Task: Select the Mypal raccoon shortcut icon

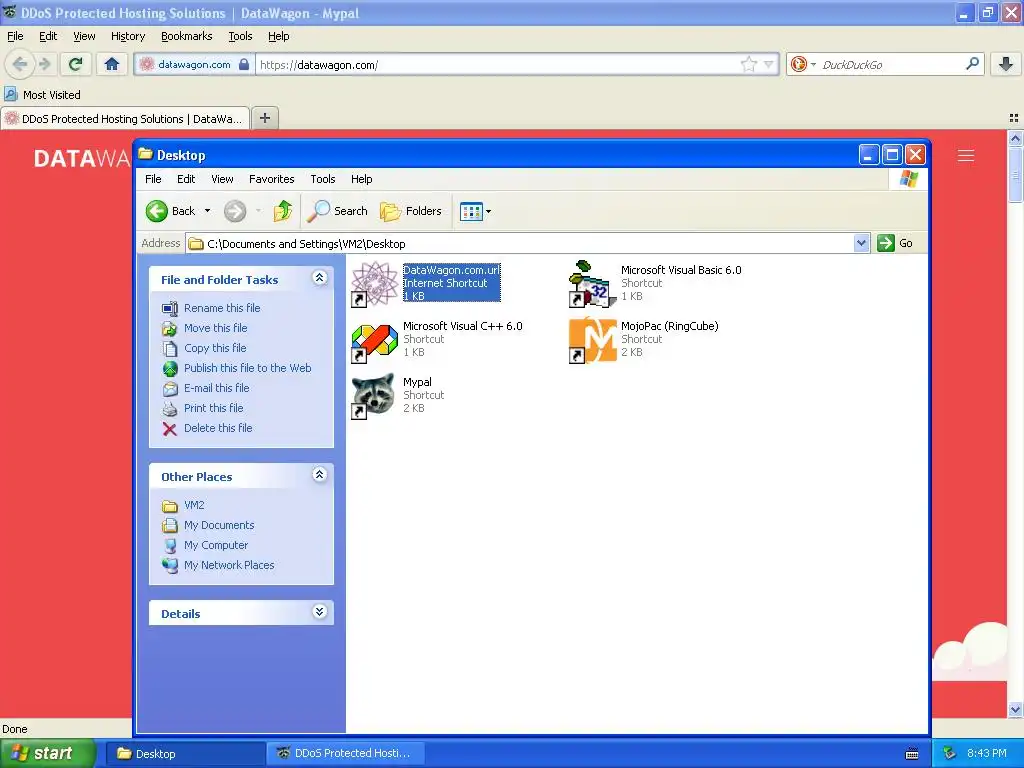Action: pyautogui.click(x=374, y=396)
